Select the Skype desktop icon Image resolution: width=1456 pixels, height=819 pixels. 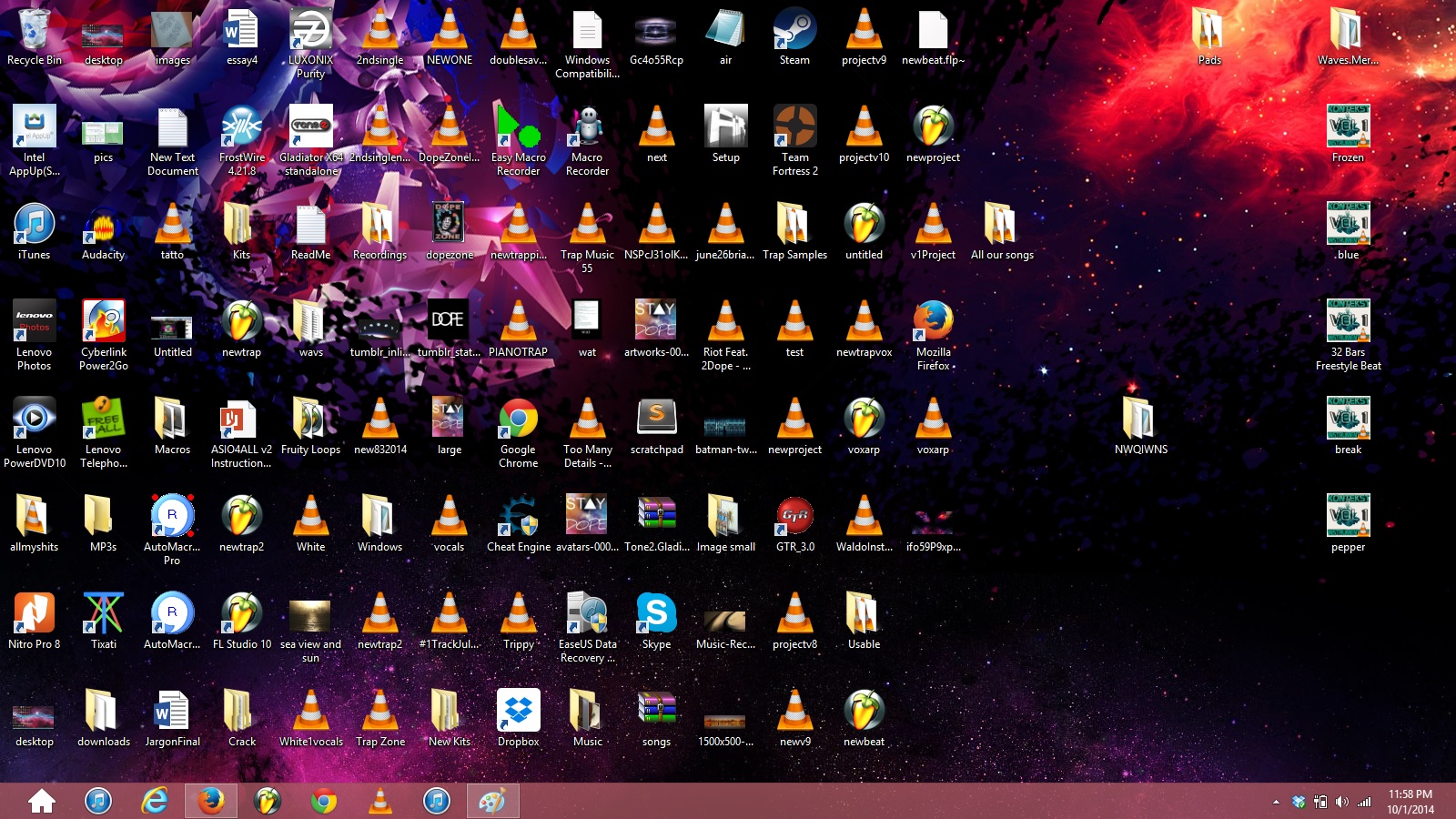tap(656, 615)
